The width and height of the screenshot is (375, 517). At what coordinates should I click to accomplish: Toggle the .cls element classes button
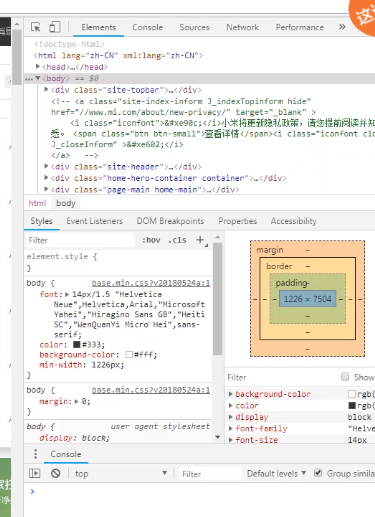[177, 240]
